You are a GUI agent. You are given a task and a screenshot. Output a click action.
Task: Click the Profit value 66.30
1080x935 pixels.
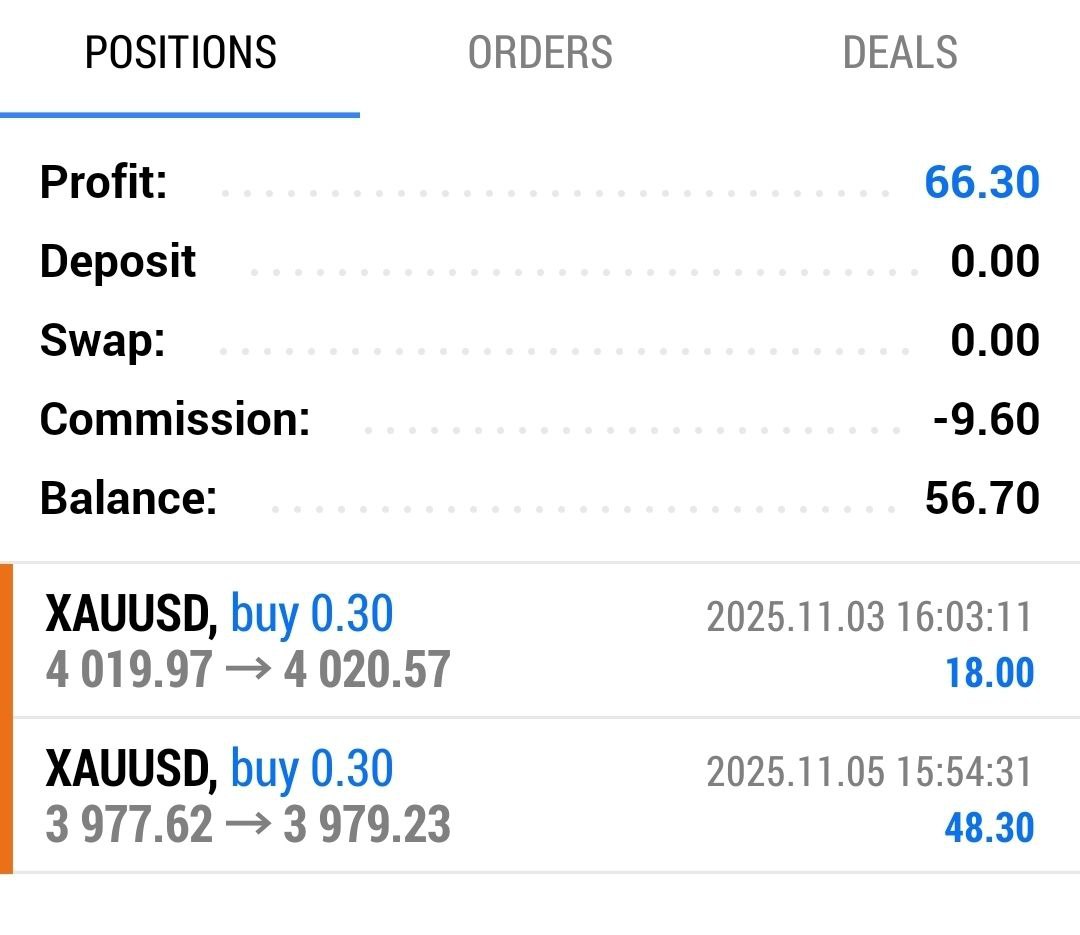(x=981, y=183)
